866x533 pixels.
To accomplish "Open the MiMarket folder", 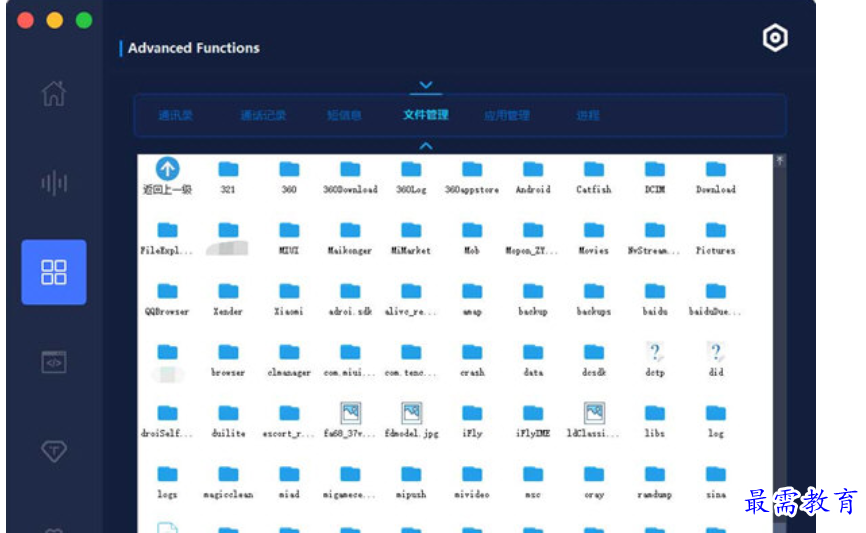I will pyautogui.click(x=411, y=230).
